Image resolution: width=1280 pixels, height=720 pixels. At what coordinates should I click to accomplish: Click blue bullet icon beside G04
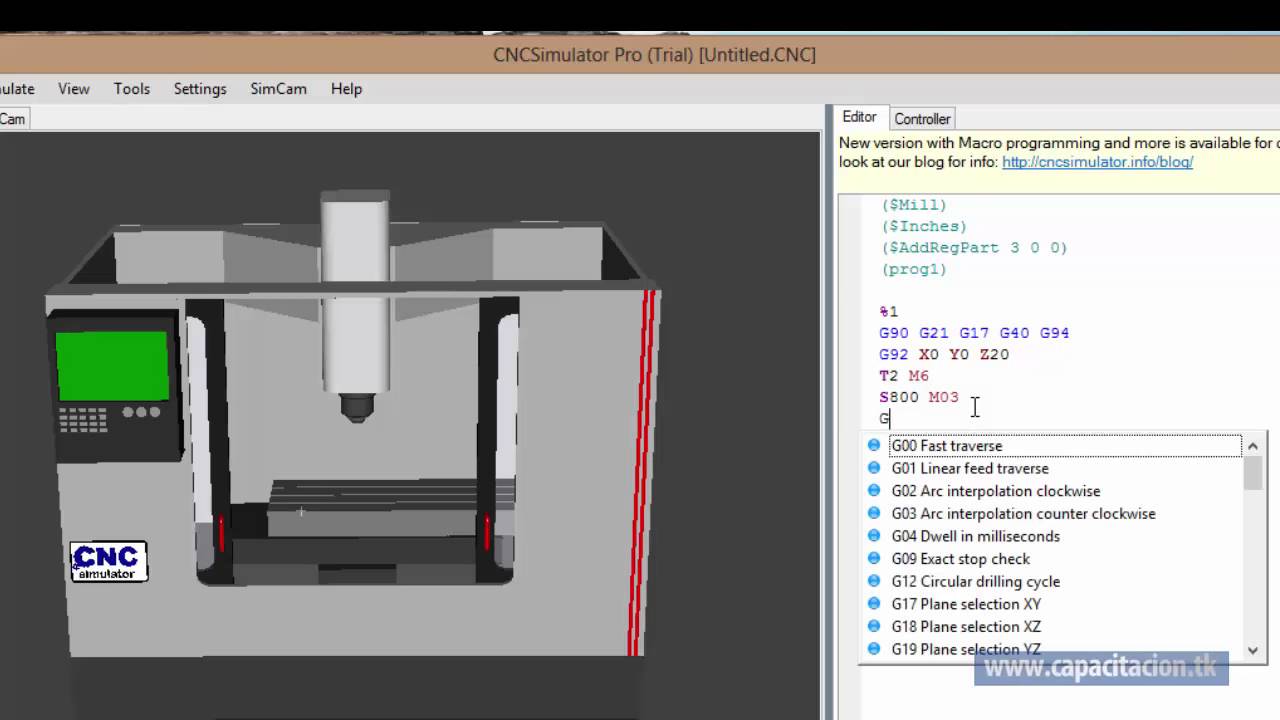point(874,536)
